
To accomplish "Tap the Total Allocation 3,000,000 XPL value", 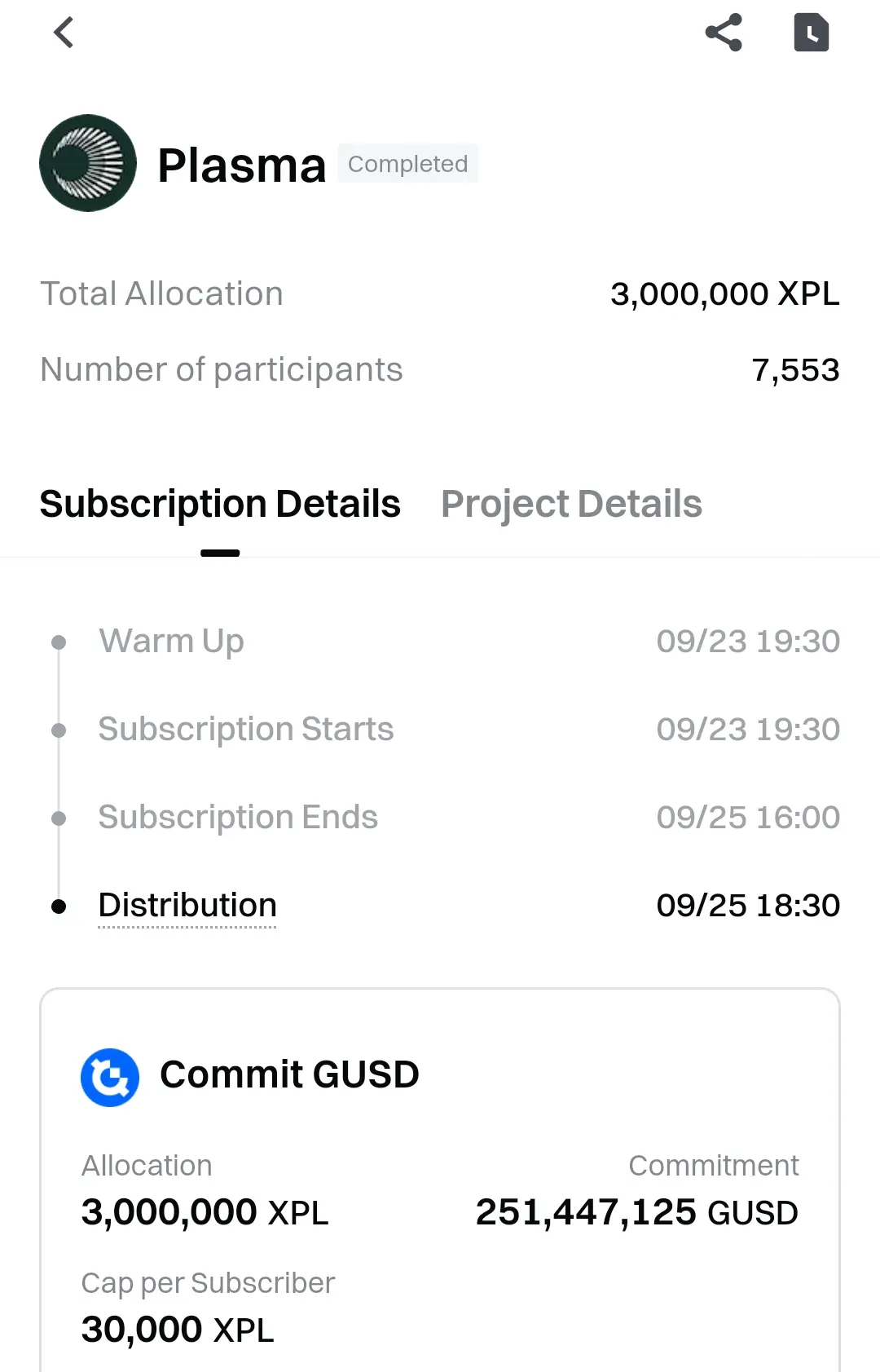I will point(725,294).
